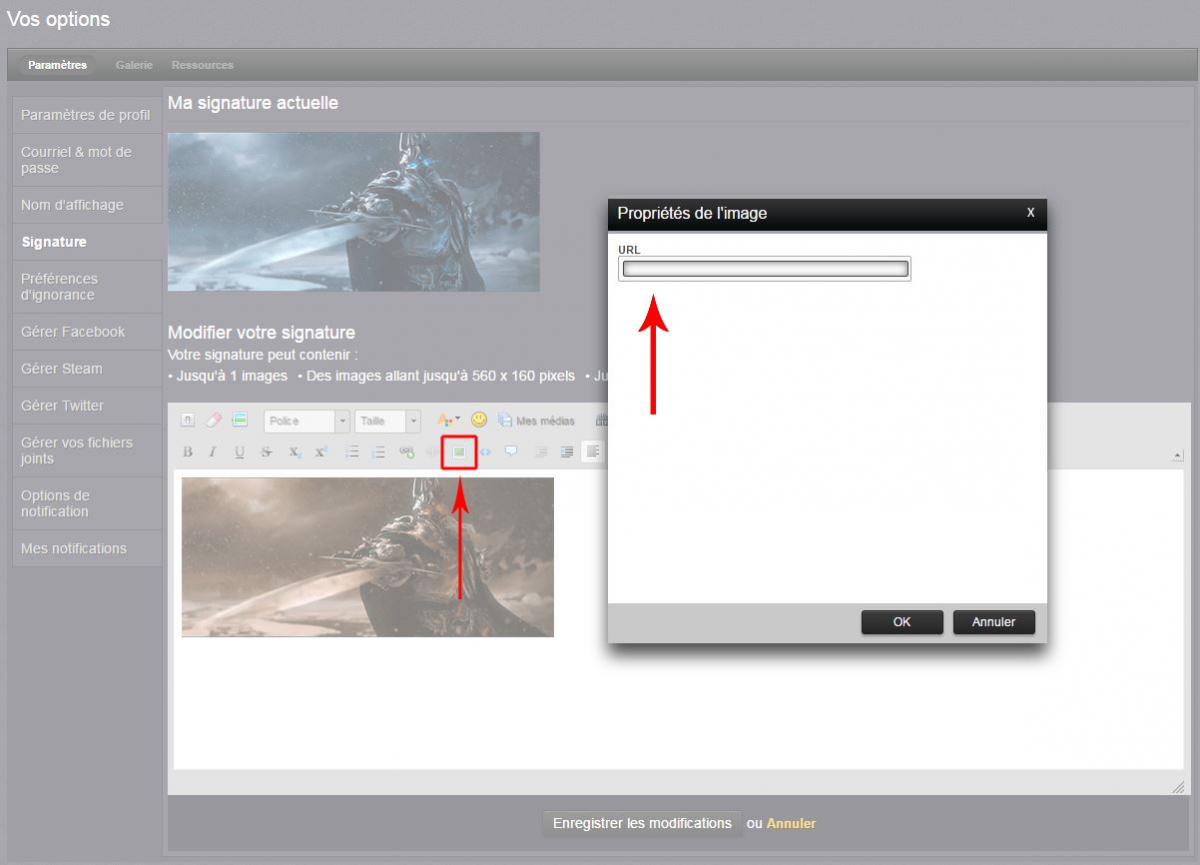1200x865 pixels.
Task: Open Gérer Twitter settings
Action: 87,406
